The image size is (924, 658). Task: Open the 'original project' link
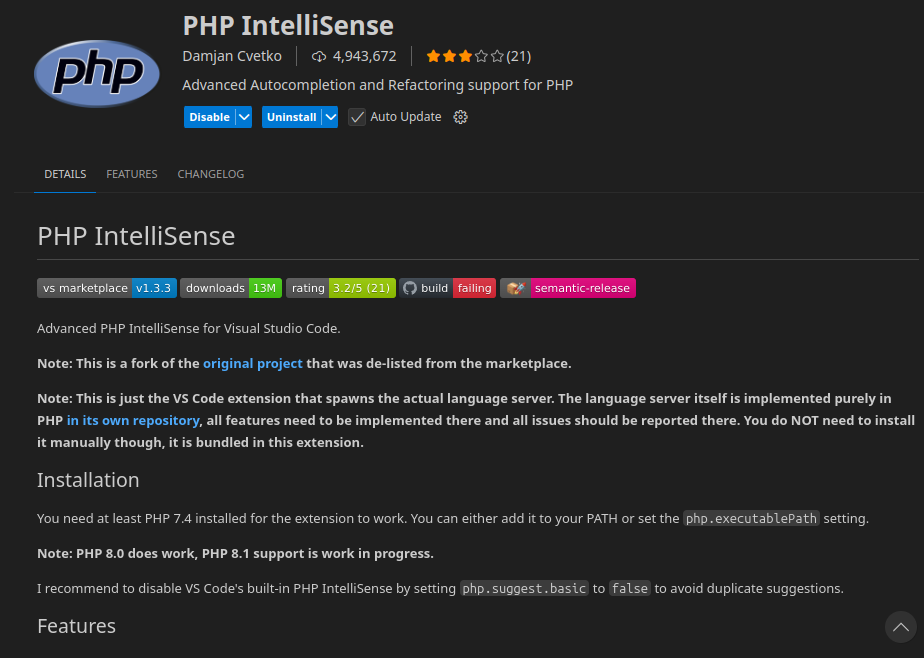tap(252, 363)
